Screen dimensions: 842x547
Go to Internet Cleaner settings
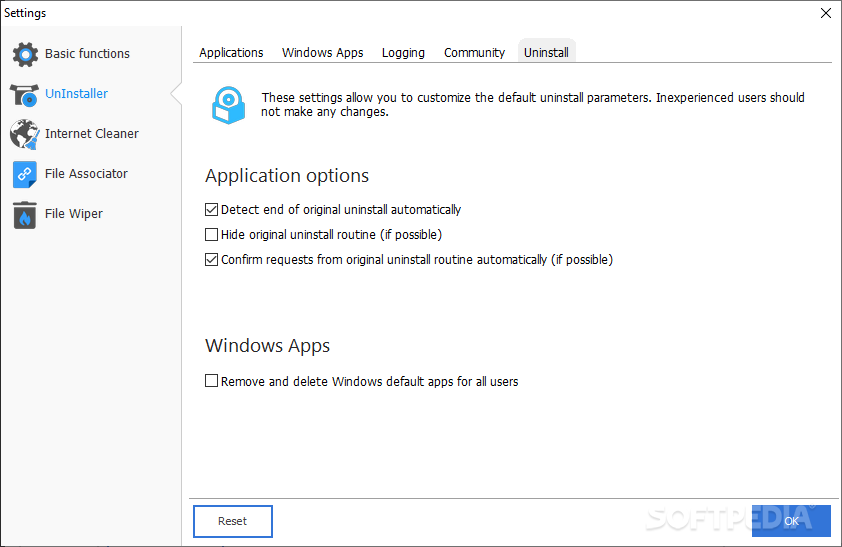[x=92, y=134]
